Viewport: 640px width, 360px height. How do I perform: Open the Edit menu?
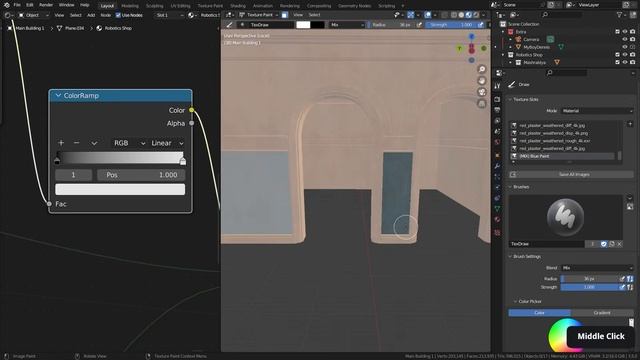[30, 5]
